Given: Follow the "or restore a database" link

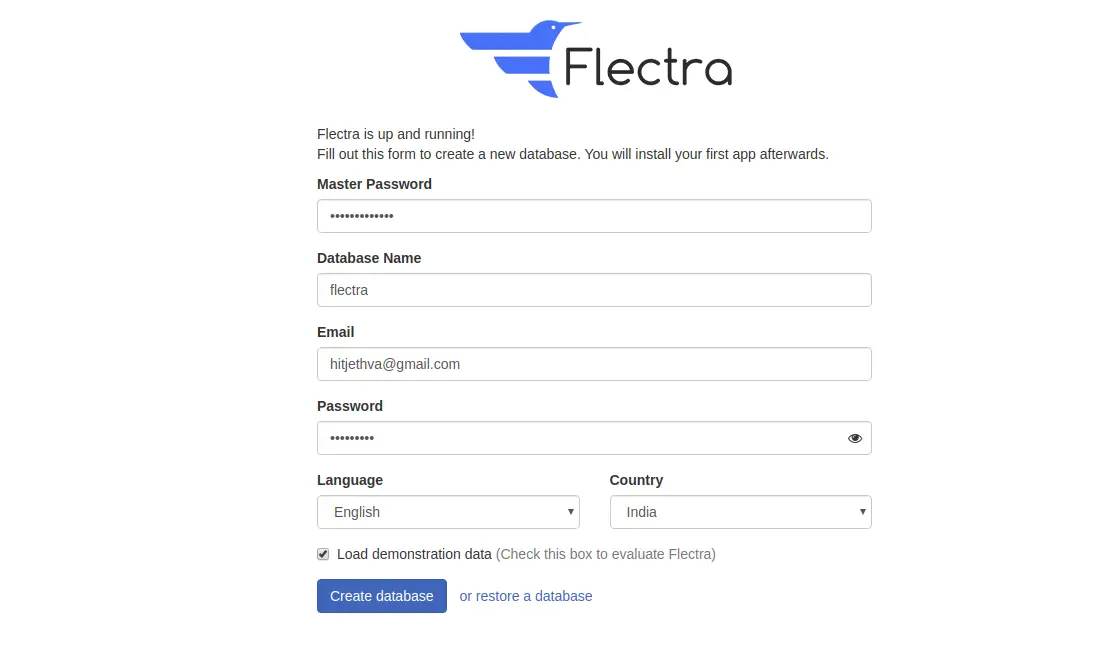Looking at the screenshot, I should point(526,596).
